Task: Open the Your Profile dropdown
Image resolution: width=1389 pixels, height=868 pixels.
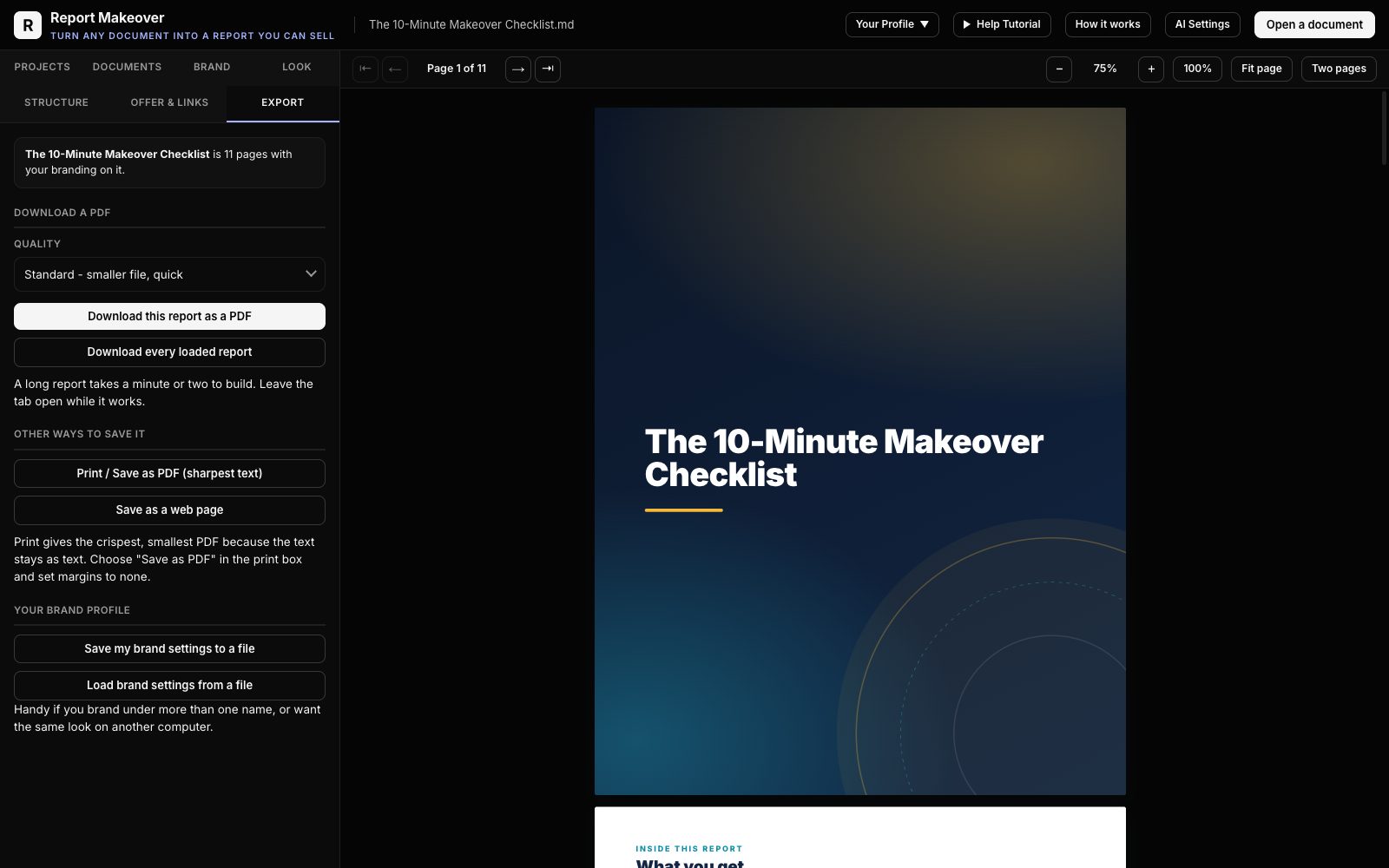Action: 892,24
